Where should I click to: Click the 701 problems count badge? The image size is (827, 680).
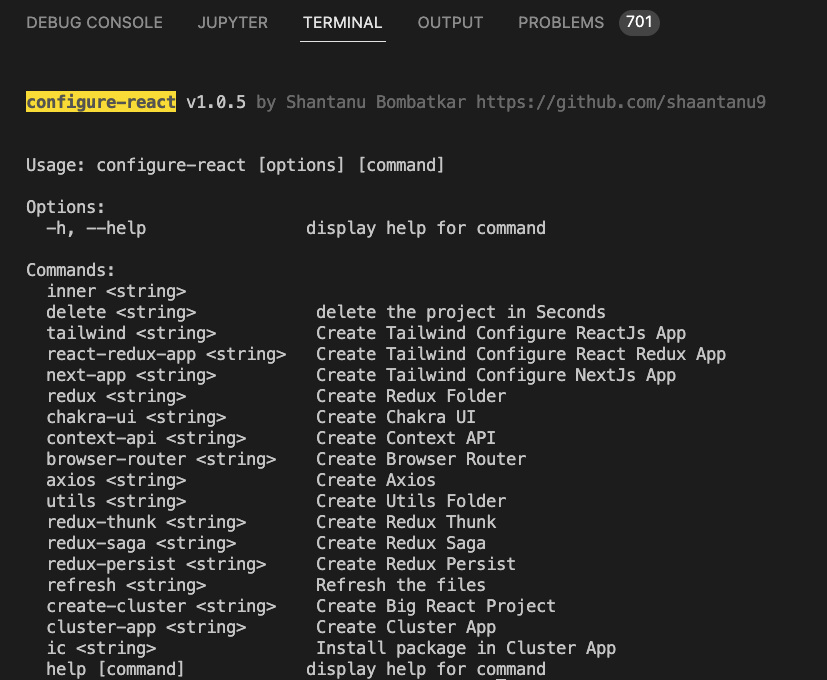coord(639,23)
